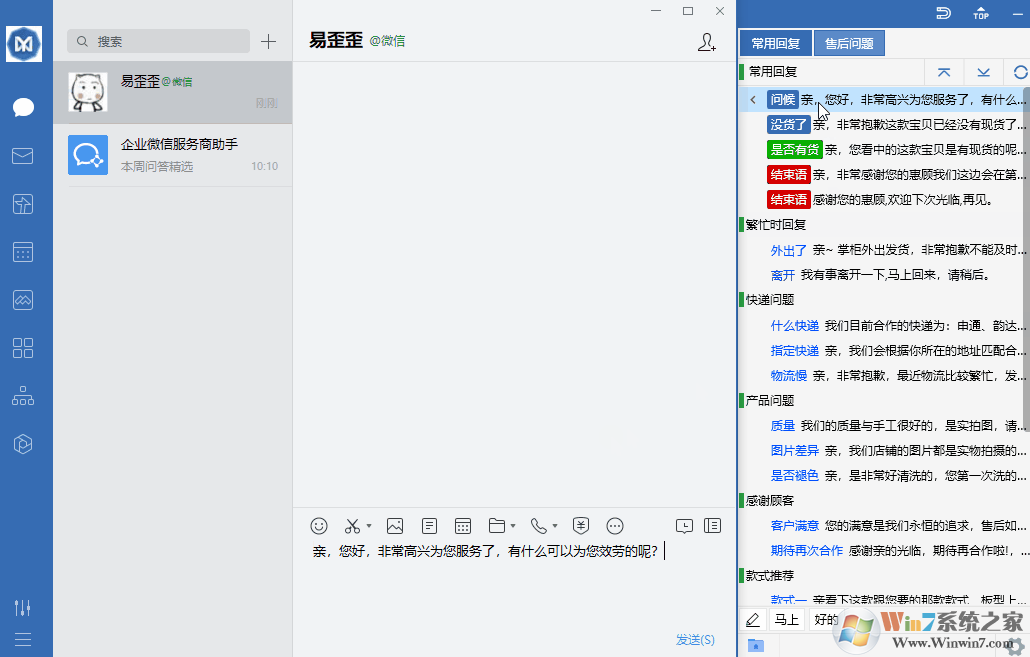Click the red packet yen icon

click(x=581, y=526)
